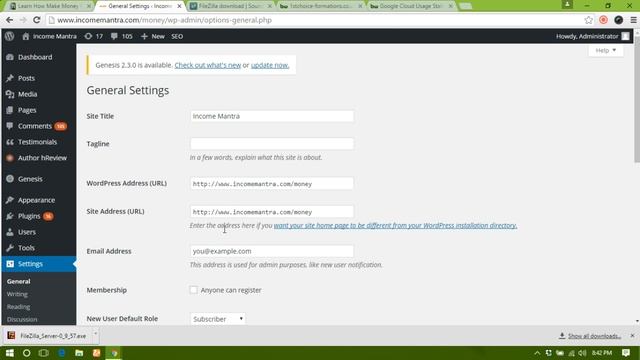The width and height of the screenshot is (640, 360).
Task: Click the address bar URL
Action: tap(164, 20)
